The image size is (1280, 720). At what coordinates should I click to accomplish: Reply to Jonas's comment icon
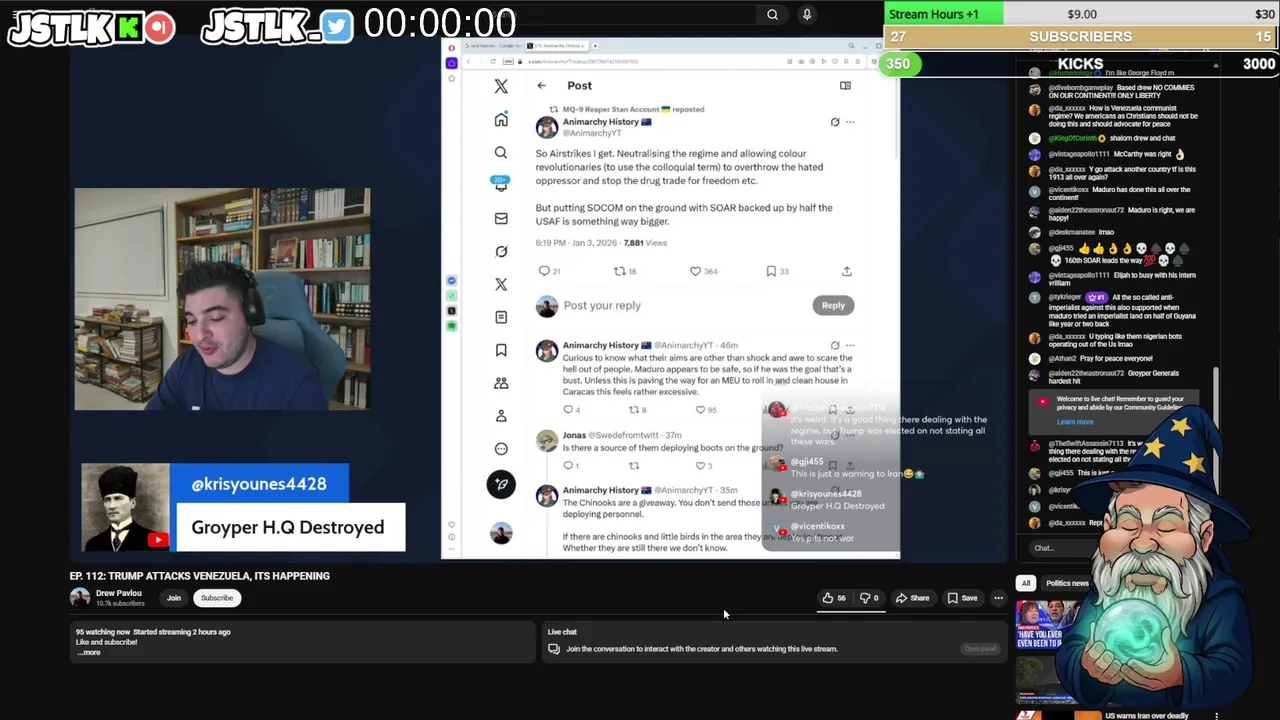(x=568, y=466)
